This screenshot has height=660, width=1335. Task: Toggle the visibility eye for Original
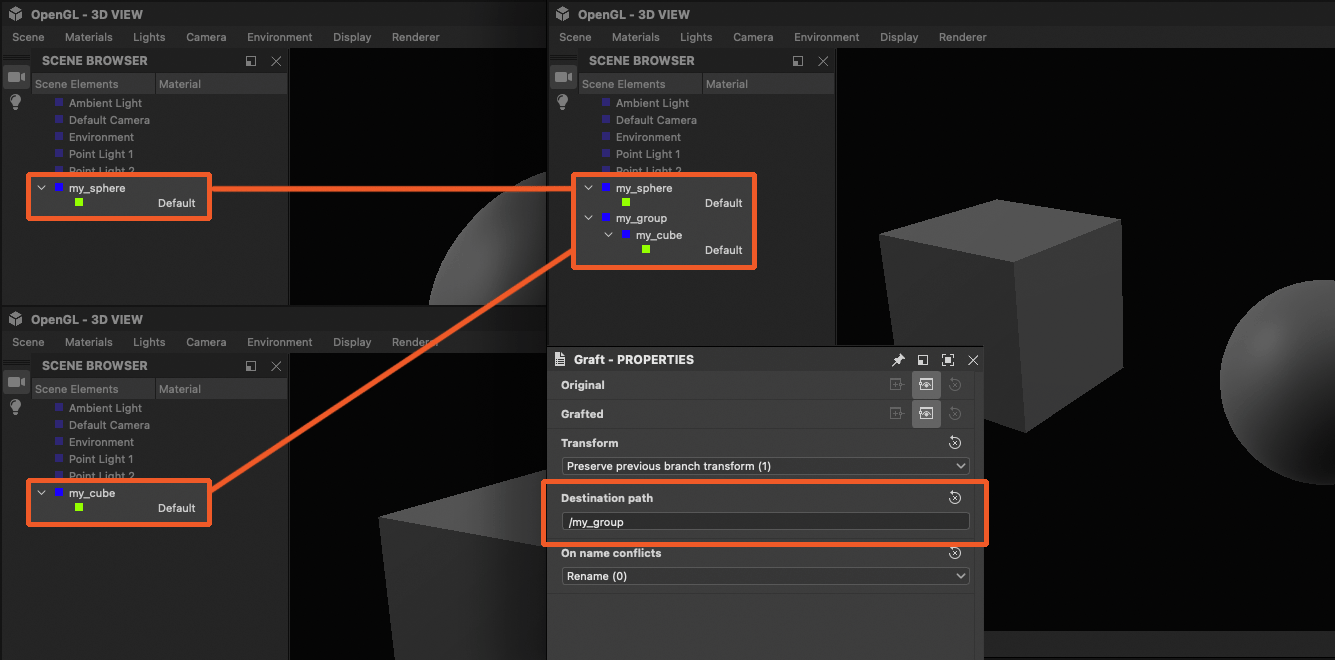925,384
